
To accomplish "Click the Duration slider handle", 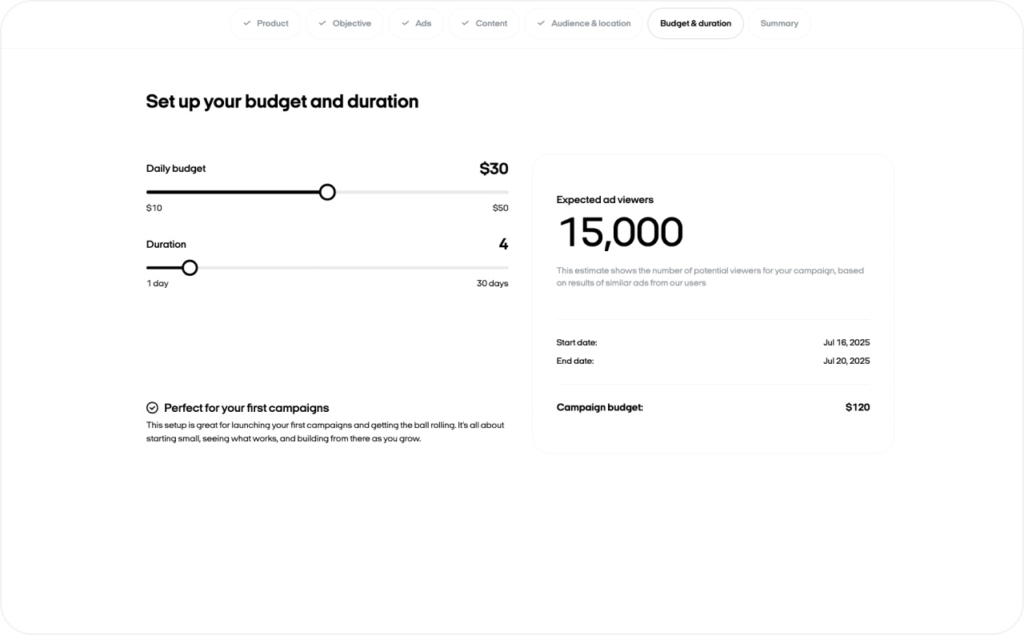I will click(190, 268).
